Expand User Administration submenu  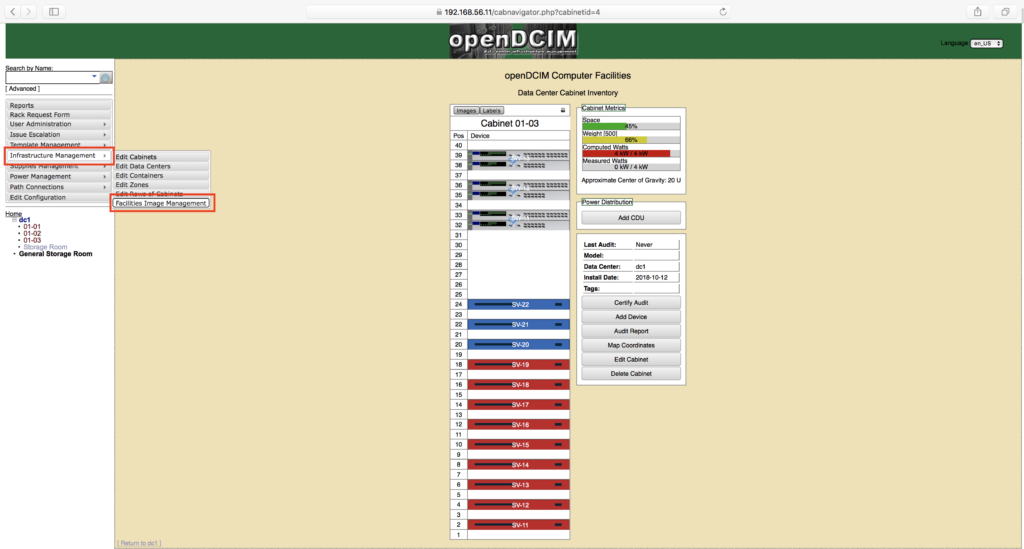[x=58, y=124]
